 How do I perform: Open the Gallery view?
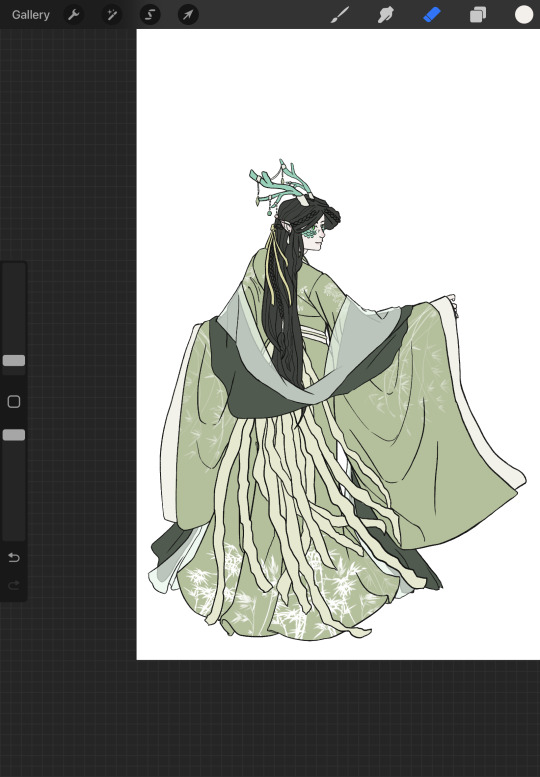(x=31, y=15)
